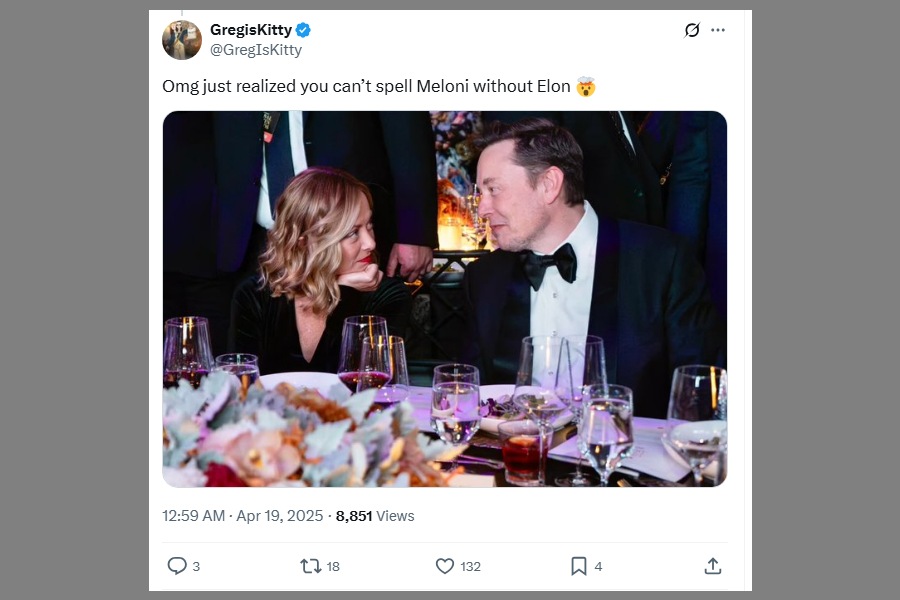Click the reply count number 3
The image size is (900, 600).
tap(196, 566)
